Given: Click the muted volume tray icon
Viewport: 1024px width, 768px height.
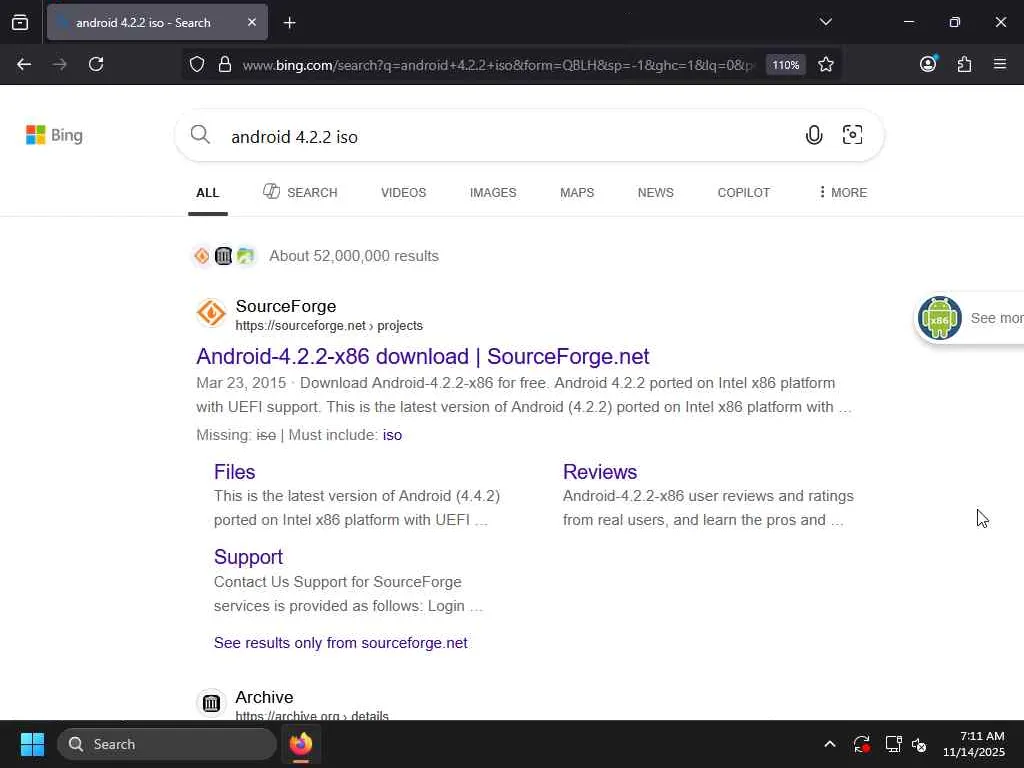Looking at the screenshot, I should [920, 744].
